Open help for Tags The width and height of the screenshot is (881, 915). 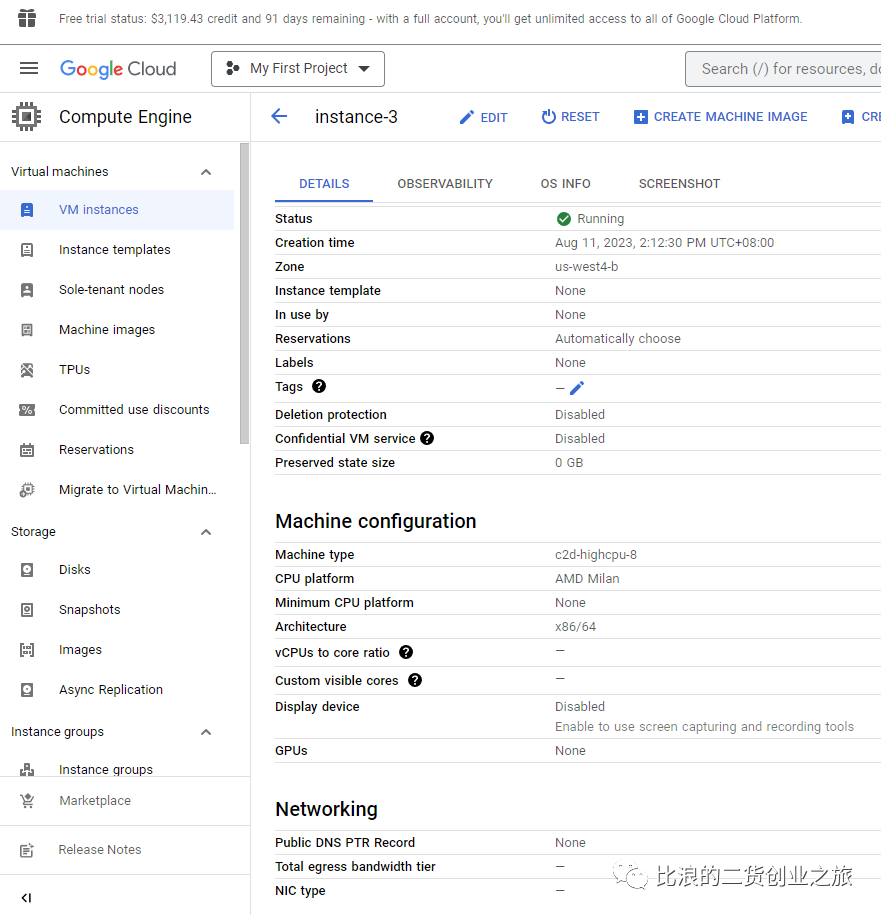tap(319, 386)
